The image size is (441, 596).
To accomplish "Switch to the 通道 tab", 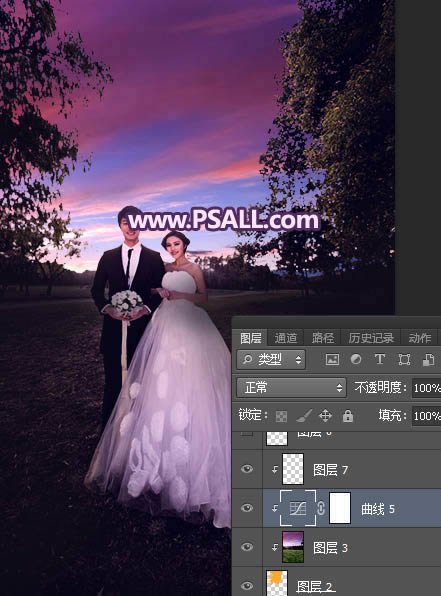I will click(286, 338).
